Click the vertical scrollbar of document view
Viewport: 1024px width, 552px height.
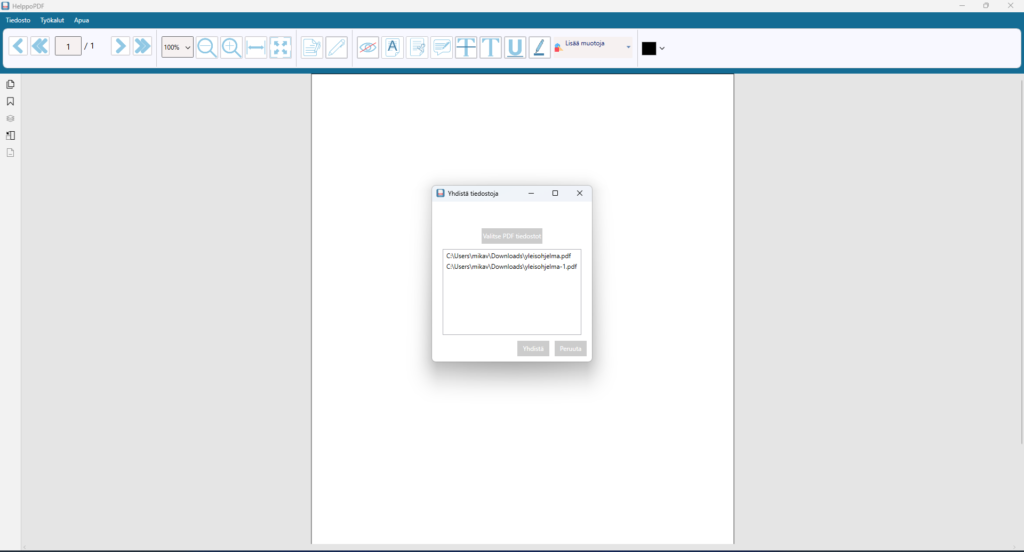pos(1021,261)
